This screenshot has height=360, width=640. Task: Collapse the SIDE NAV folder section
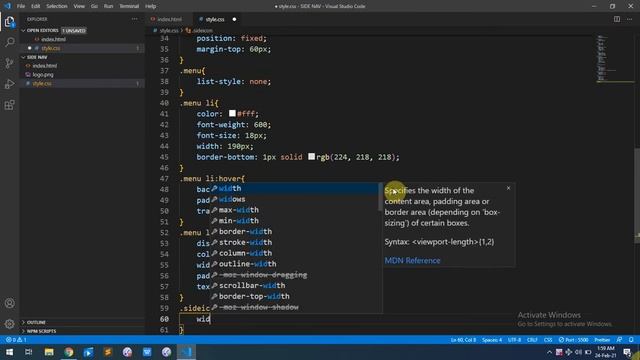pos(37,57)
